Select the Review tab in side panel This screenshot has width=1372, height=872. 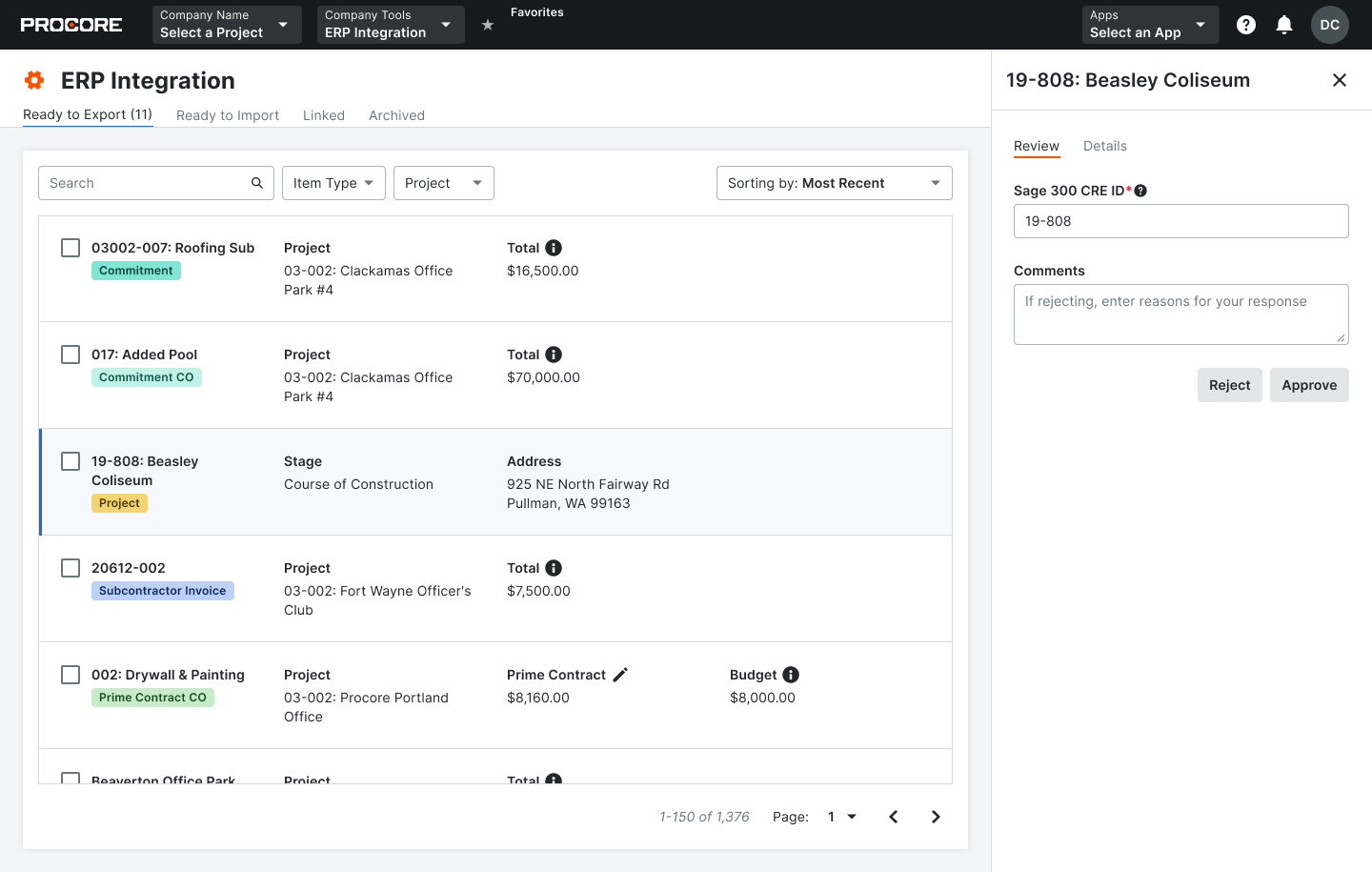coord(1037,146)
